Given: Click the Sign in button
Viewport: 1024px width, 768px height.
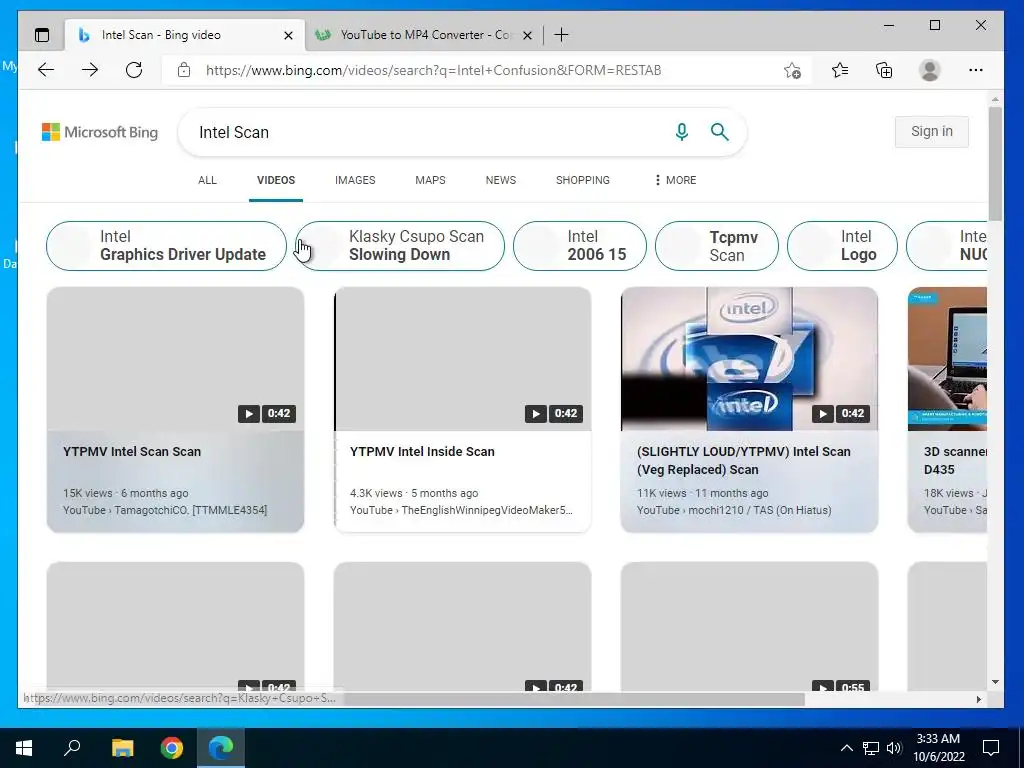Looking at the screenshot, I should click(932, 131).
